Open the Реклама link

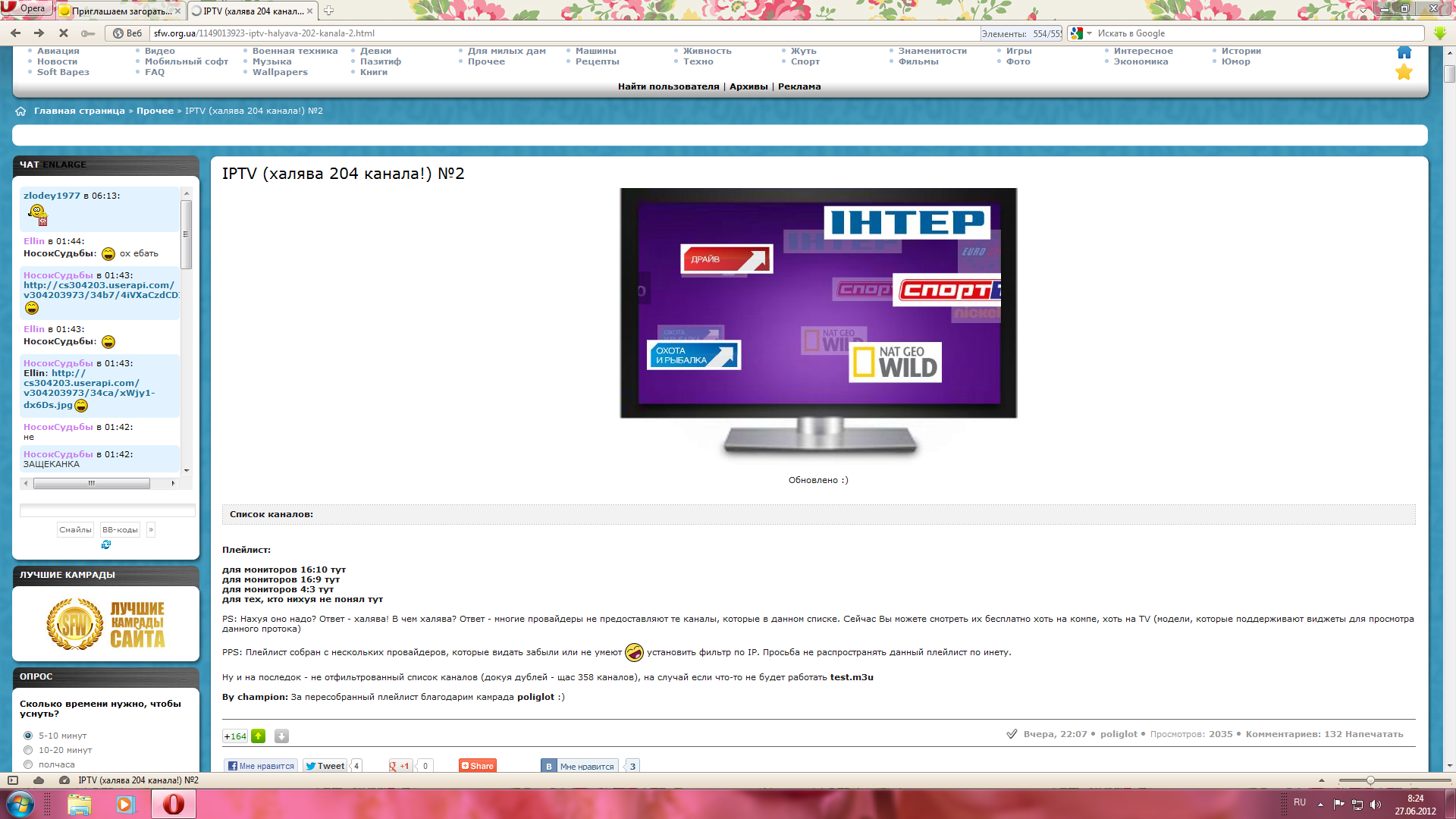799,86
